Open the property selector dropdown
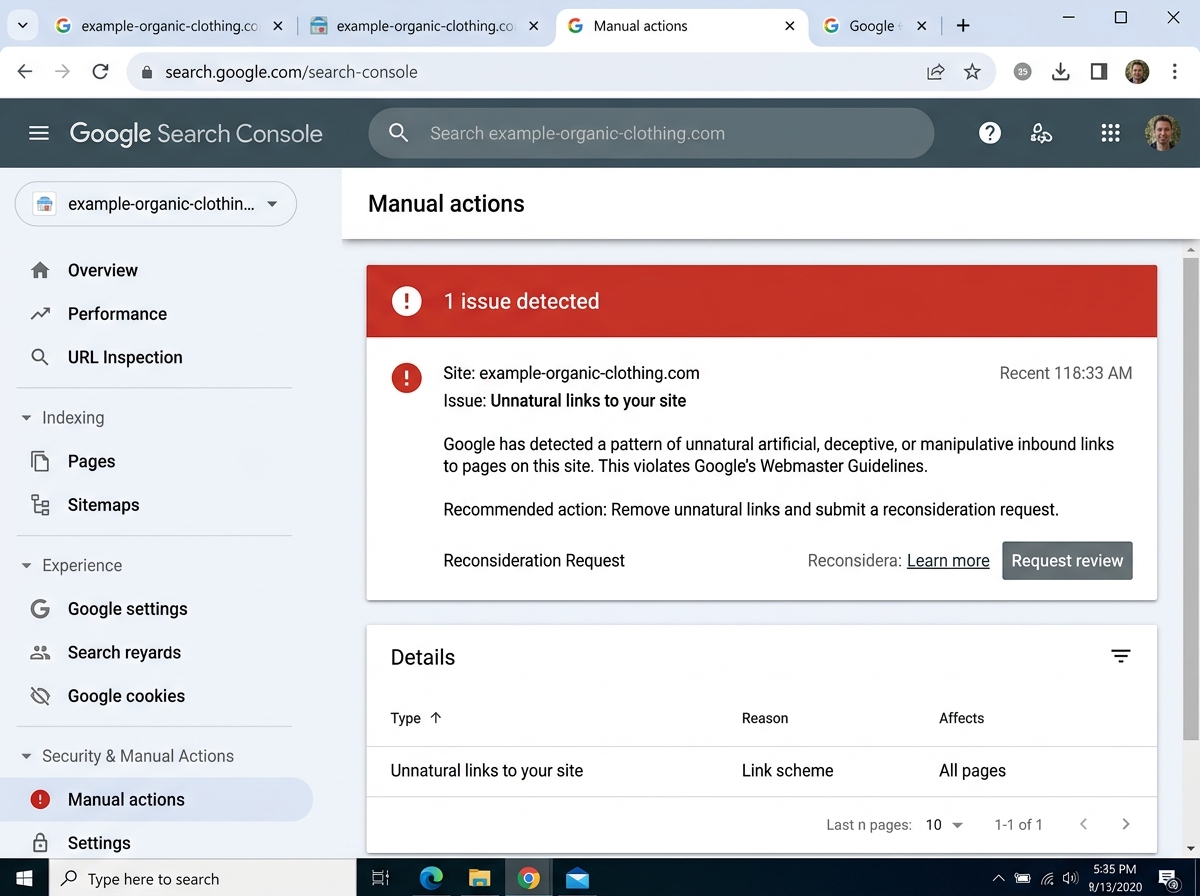 tap(156, 204)
